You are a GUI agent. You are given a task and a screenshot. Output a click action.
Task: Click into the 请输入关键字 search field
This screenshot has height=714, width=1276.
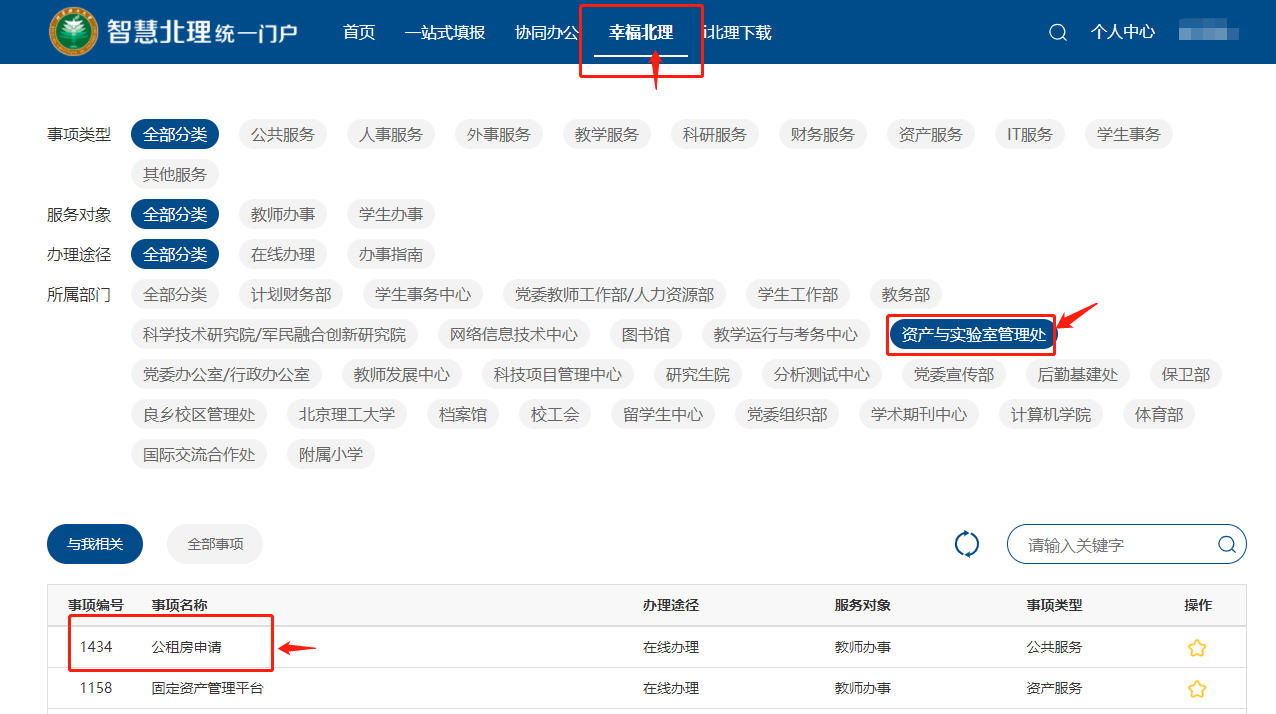[x=1115, y=545]
